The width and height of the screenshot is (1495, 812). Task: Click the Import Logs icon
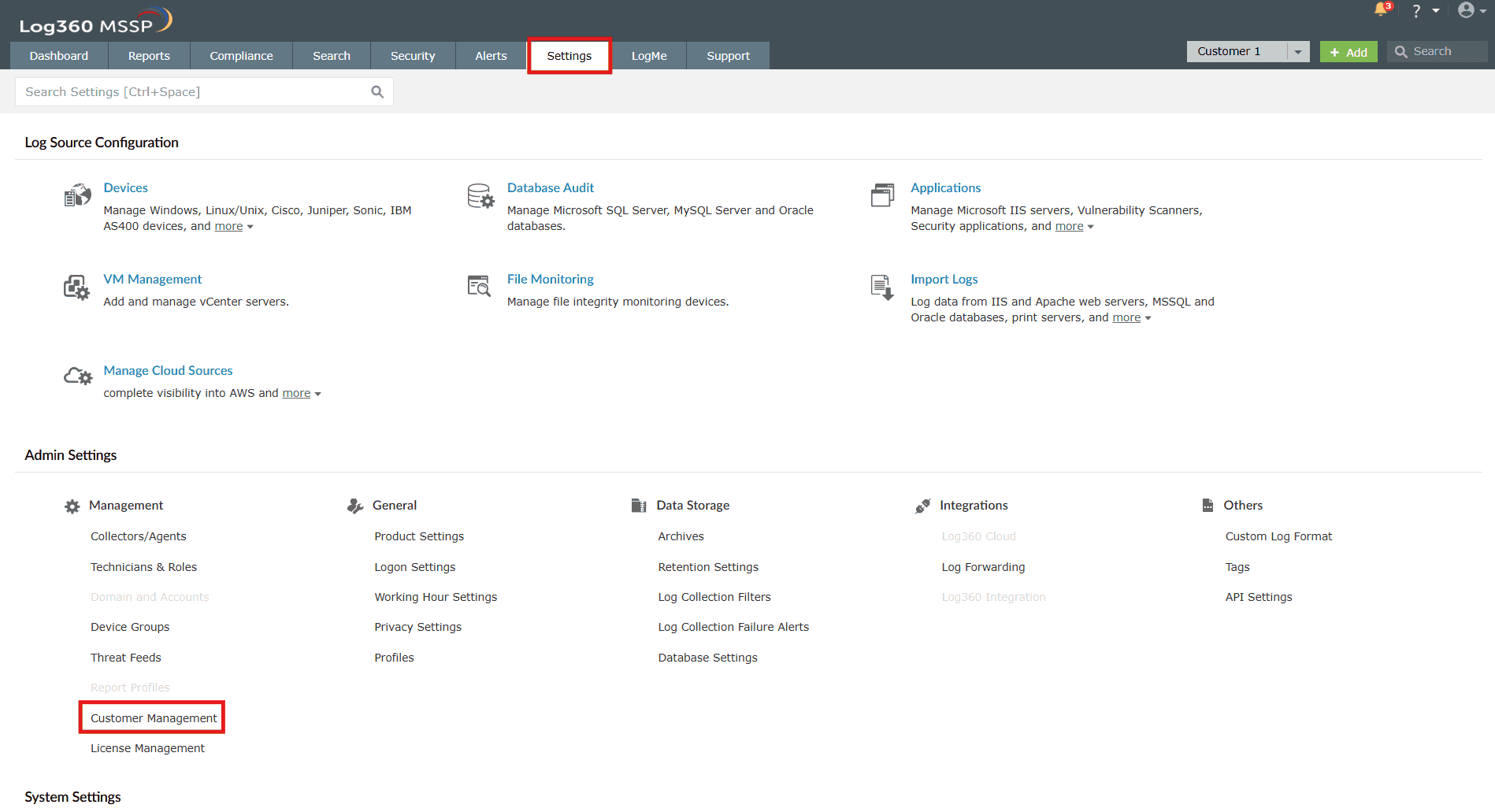pos(882,287)
